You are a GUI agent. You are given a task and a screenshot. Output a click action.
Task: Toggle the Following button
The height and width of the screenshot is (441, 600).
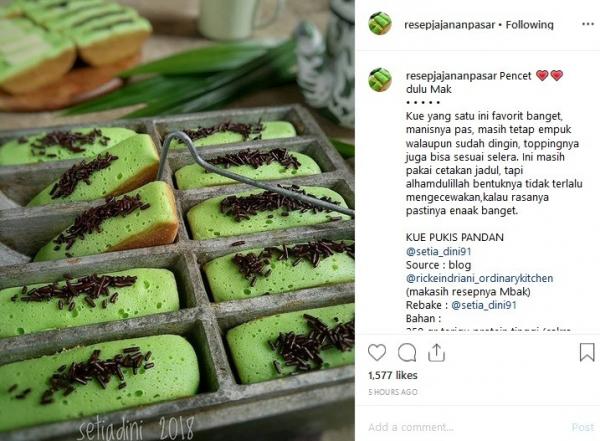(x=530, y=25)
